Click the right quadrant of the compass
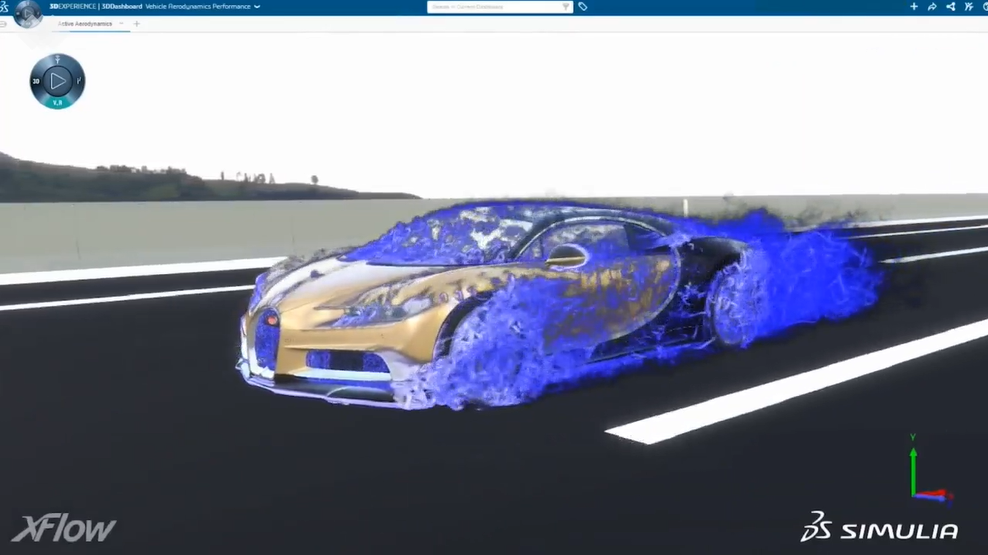 coord(78,81)
